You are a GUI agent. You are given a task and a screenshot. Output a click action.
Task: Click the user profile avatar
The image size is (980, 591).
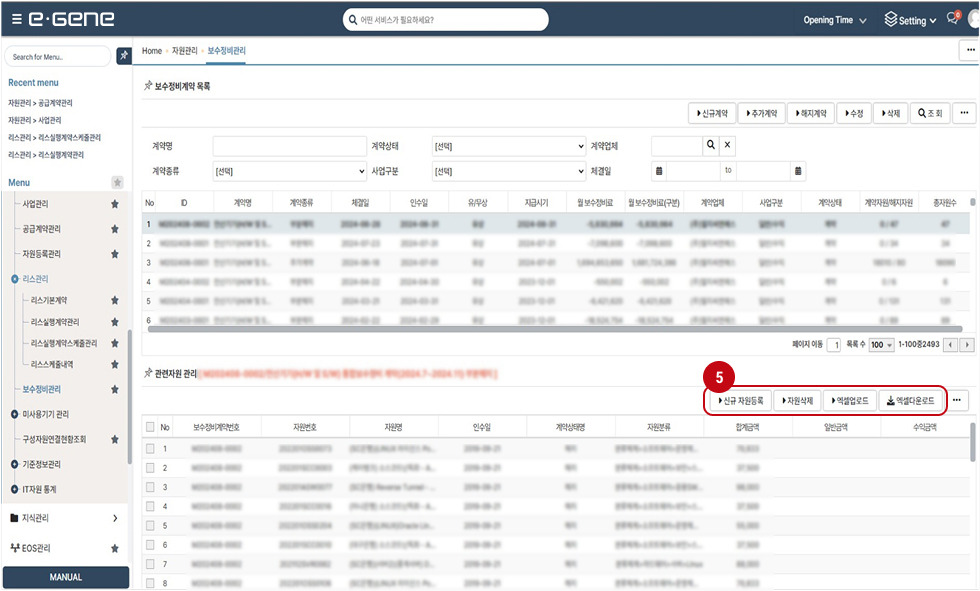[x=972, y=20]
